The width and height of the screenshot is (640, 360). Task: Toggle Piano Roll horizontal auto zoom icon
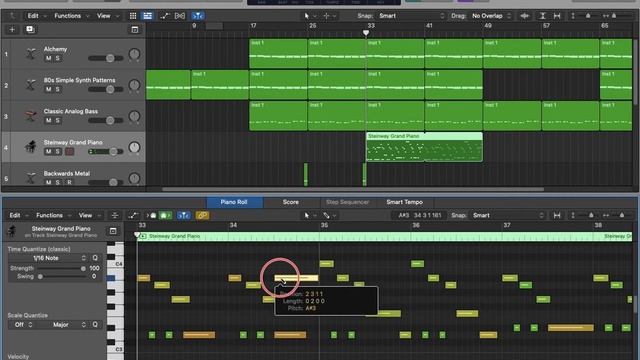click(x=557, y=215)
